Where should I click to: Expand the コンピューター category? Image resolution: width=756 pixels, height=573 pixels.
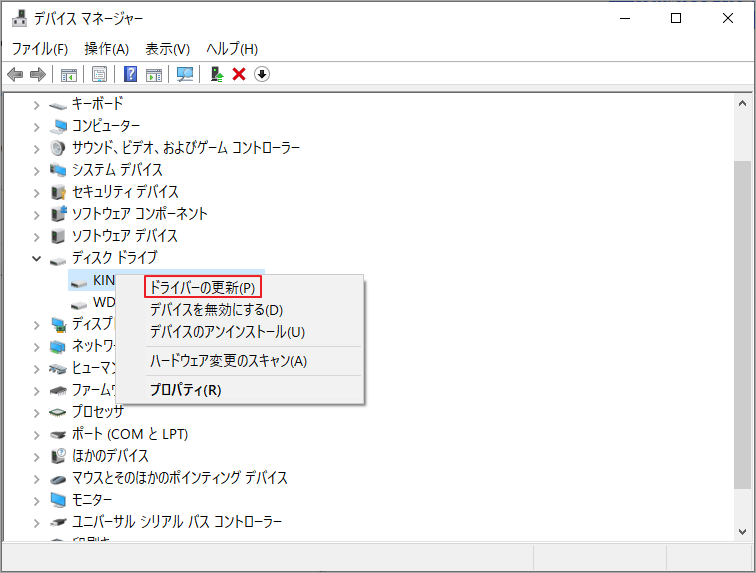tap(37, 127)
